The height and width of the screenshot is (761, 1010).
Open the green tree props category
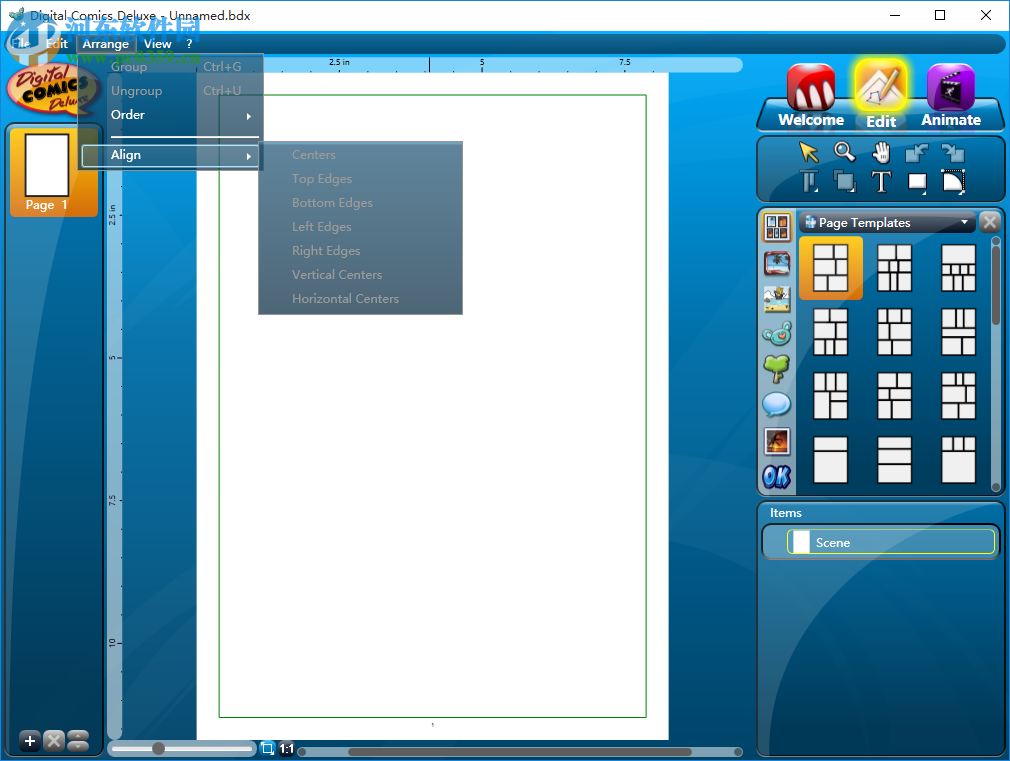777,369
